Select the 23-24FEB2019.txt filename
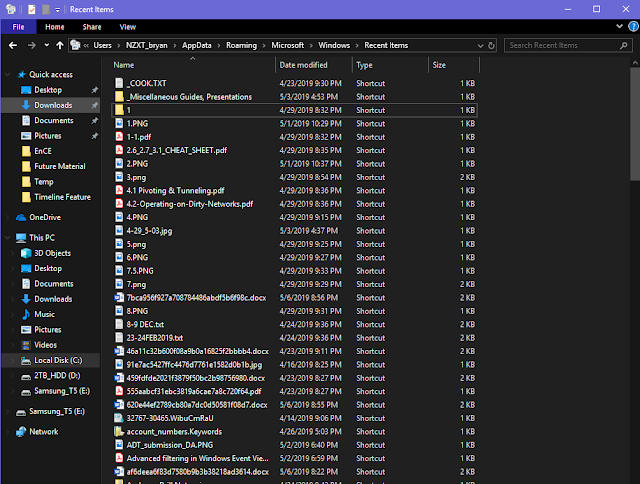The width and height of the screenshot is (640, 484). 155,338
